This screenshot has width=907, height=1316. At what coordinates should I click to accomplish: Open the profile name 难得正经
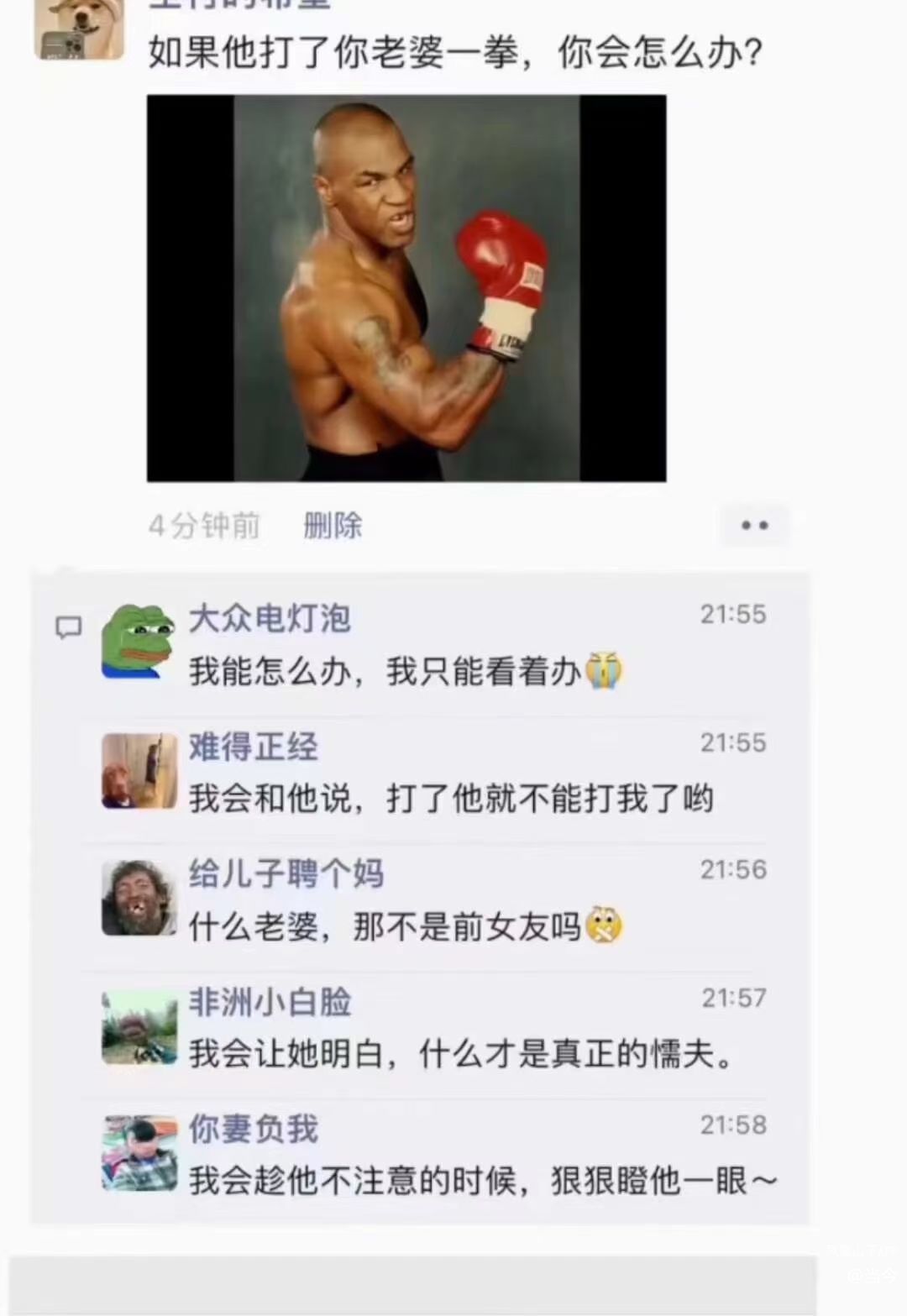click(x=253, y=746)
